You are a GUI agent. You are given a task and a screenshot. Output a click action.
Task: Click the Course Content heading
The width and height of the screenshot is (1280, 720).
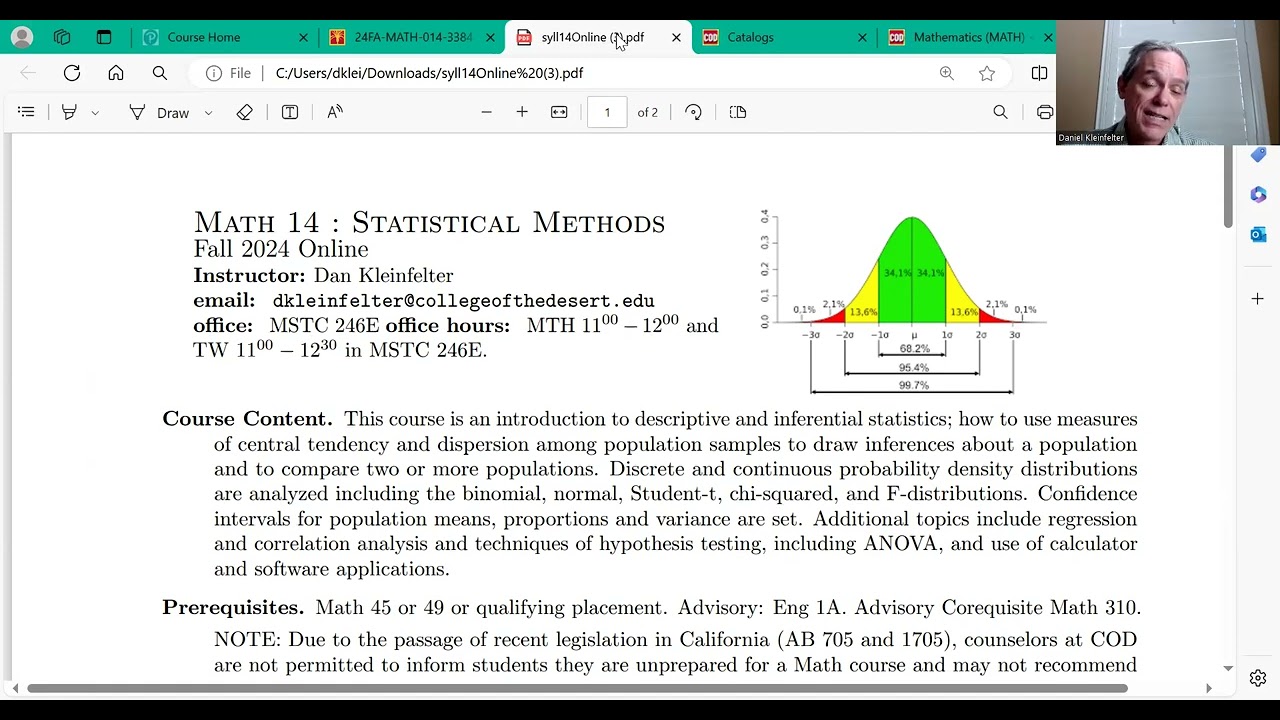tap(247, 419)
